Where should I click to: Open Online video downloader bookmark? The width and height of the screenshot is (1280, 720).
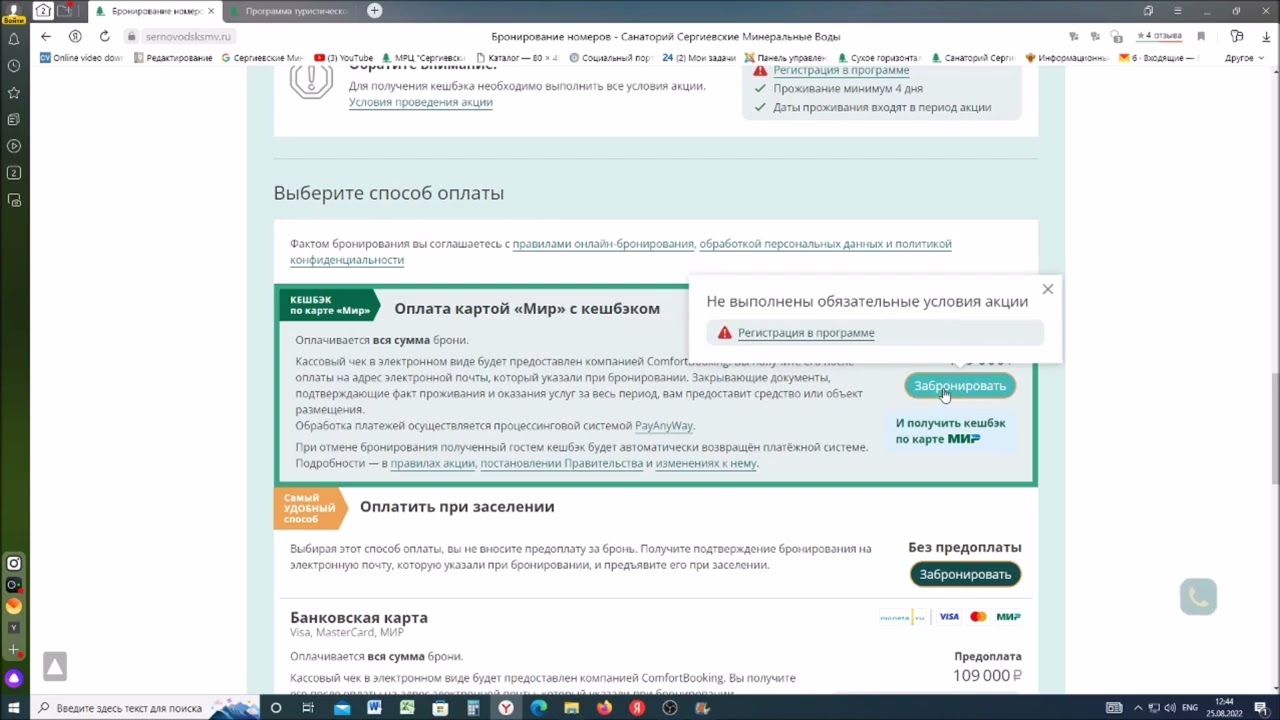[81, 58]
